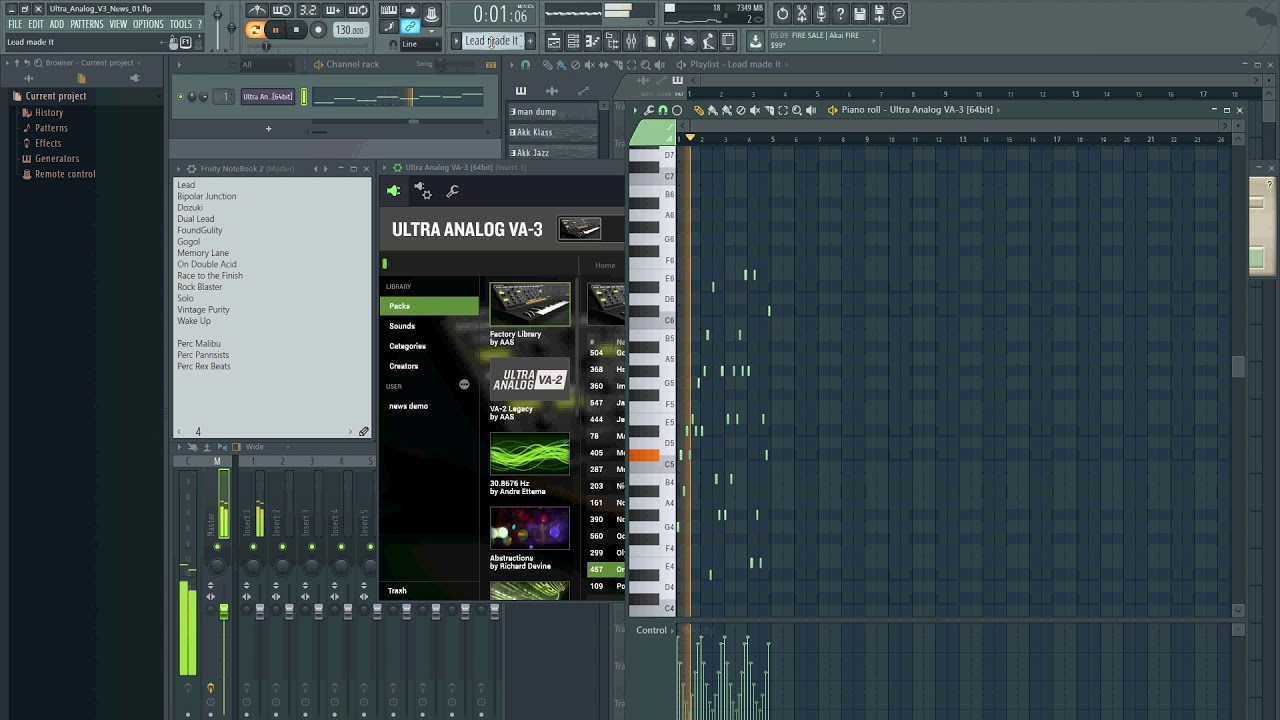1280x720 pixels.
Task: Open the FILE menu
Action: pyautogui.click(x=15, y=24)
